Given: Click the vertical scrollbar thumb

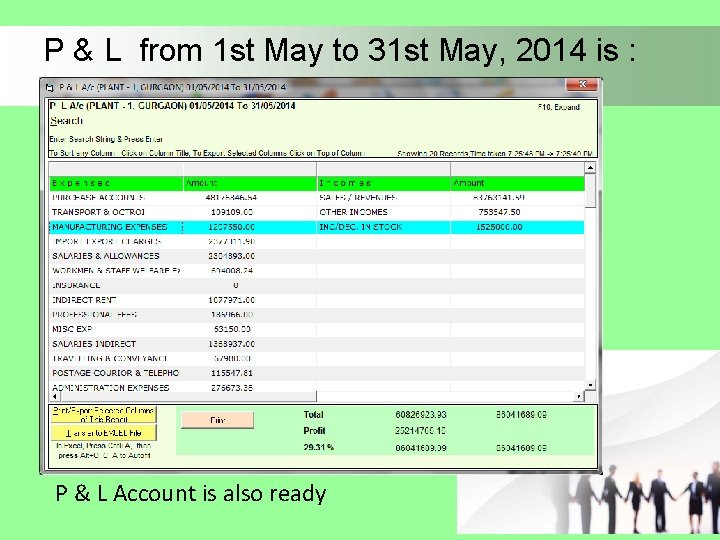Looking at the screenshot, I should point(590,191).
